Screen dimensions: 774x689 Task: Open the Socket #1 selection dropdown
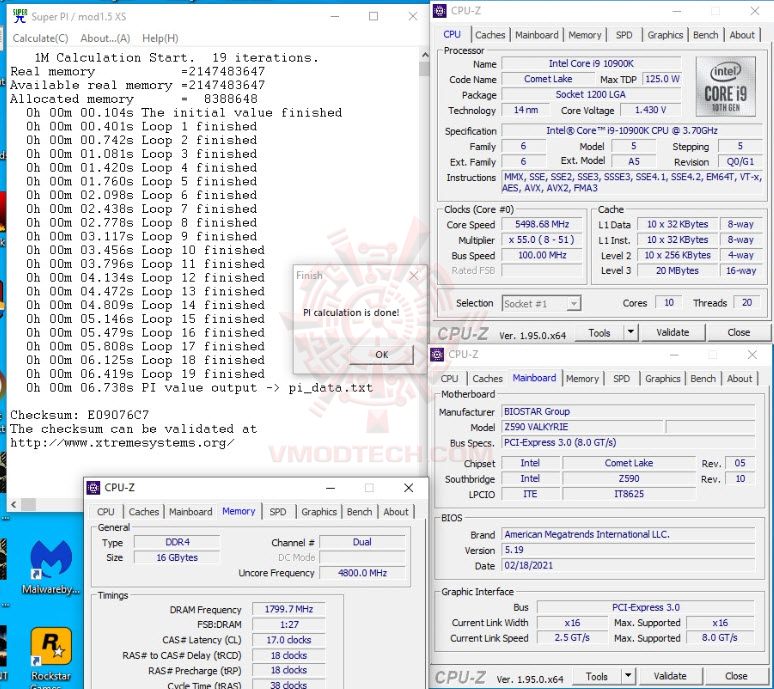(542, 304)
